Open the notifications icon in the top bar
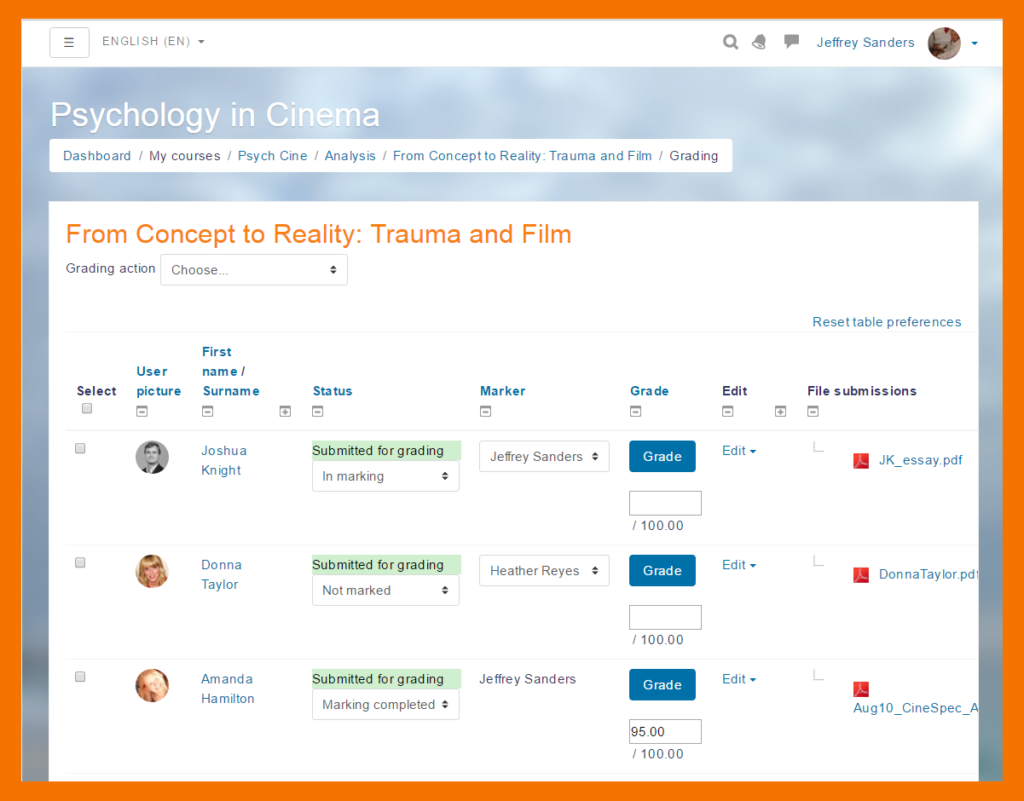This screenshot has height=801, width=1024. click(759, 41)
